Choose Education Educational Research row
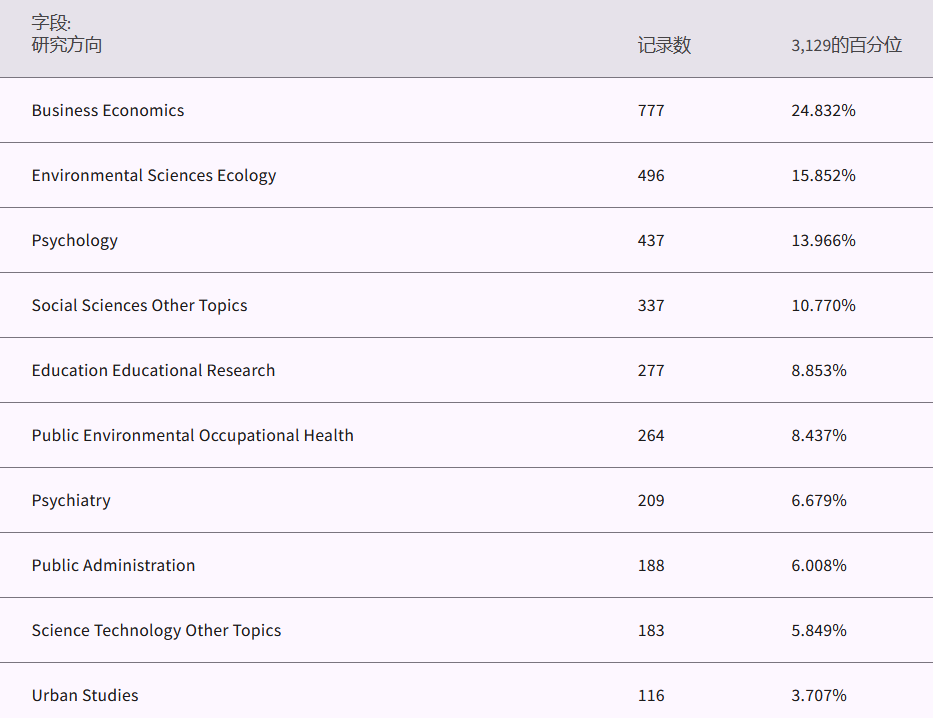This screenshot has height=718, width=933. pos(153,370)
